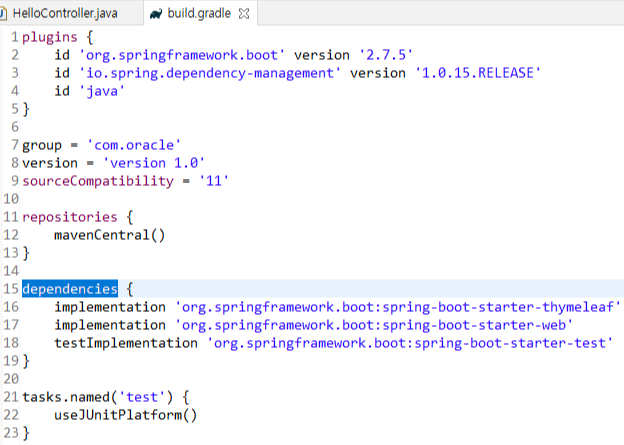Click line number 1 in the gutter

15,37
